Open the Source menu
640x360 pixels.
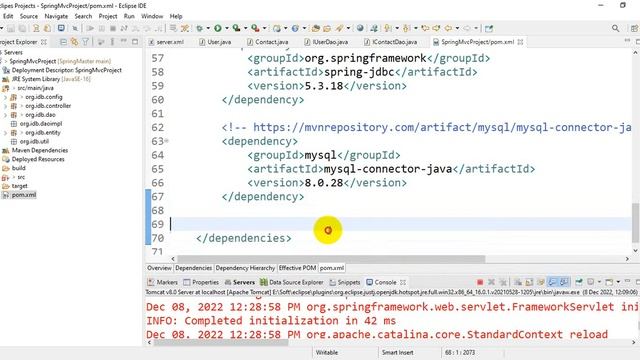tap(29, 16)
